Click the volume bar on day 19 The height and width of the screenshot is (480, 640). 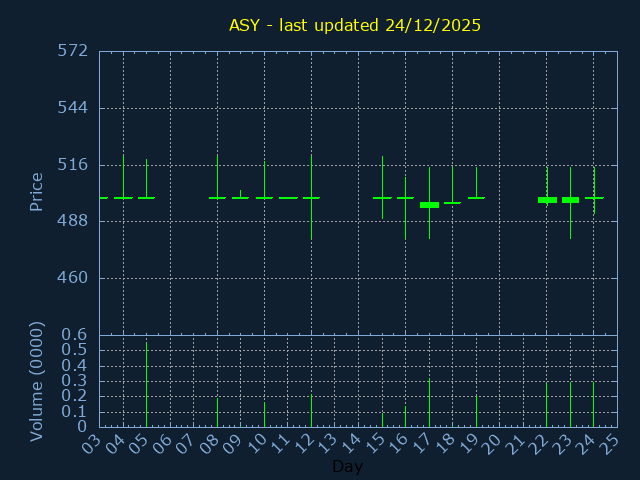coord(476,410)
